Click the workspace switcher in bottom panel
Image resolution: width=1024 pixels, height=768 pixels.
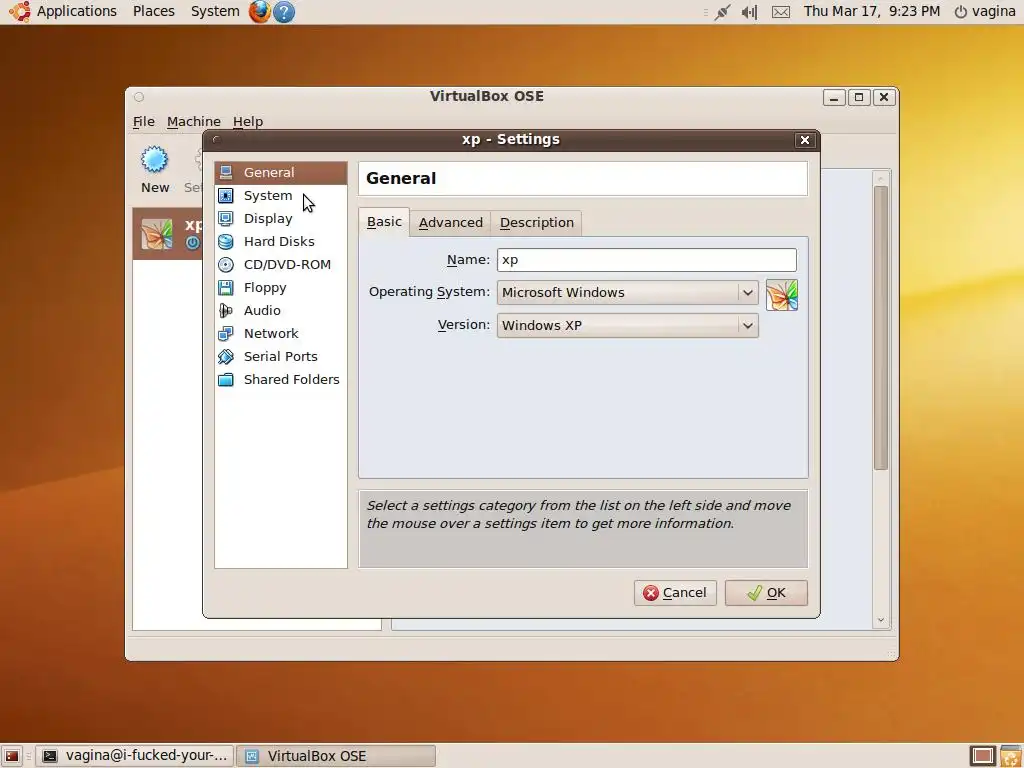[982, 756]
